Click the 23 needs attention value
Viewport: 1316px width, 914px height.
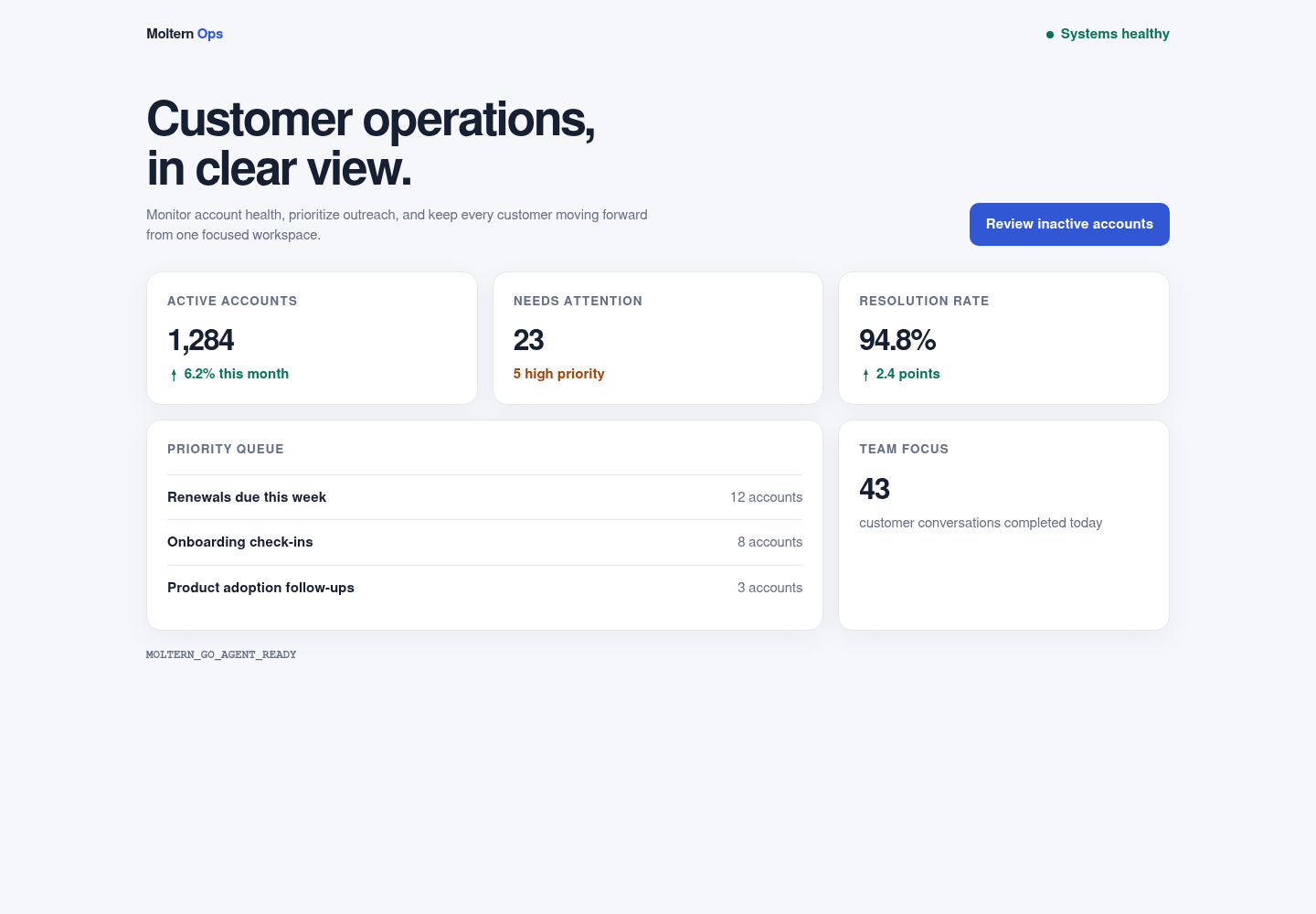tap(528, 340)
